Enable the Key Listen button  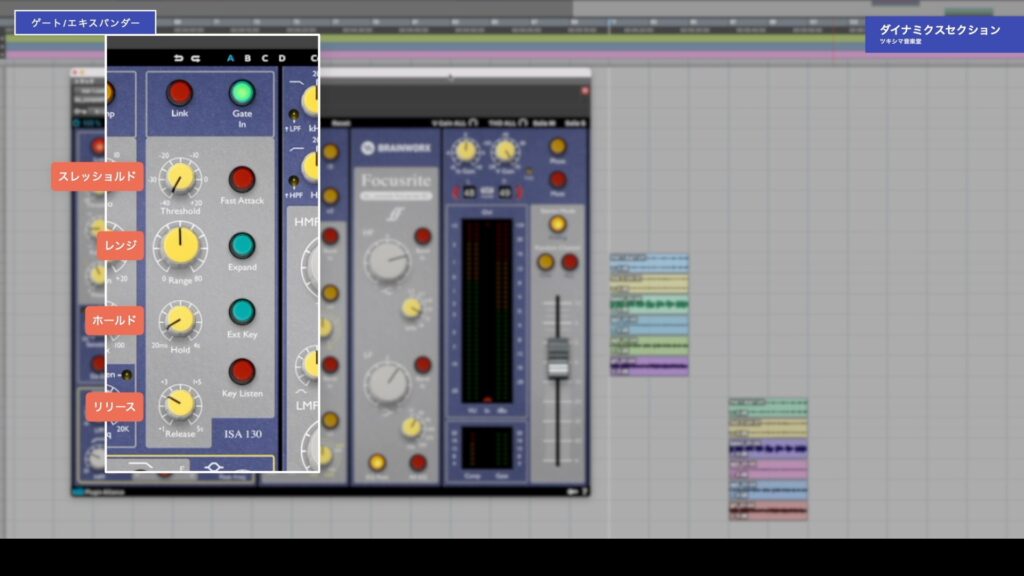(242, 372)
